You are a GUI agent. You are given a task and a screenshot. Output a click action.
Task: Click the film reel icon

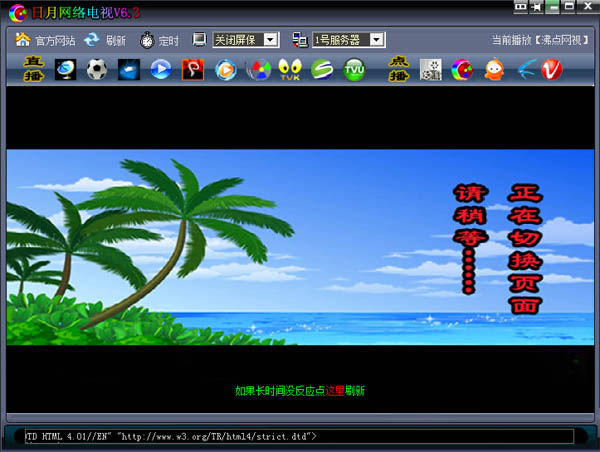[x=430, y=69]
